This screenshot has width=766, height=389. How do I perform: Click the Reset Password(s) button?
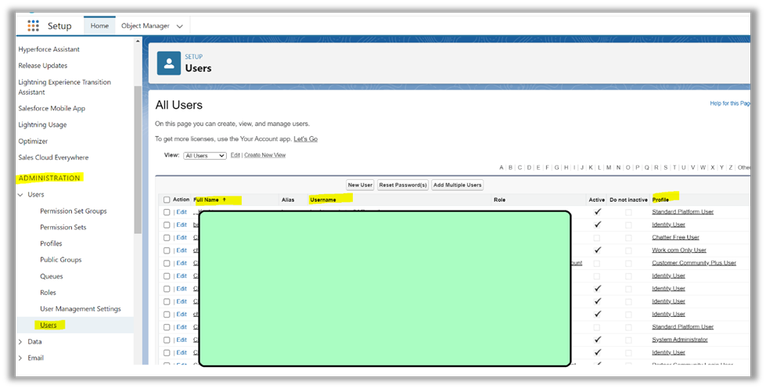pos(403,185)
